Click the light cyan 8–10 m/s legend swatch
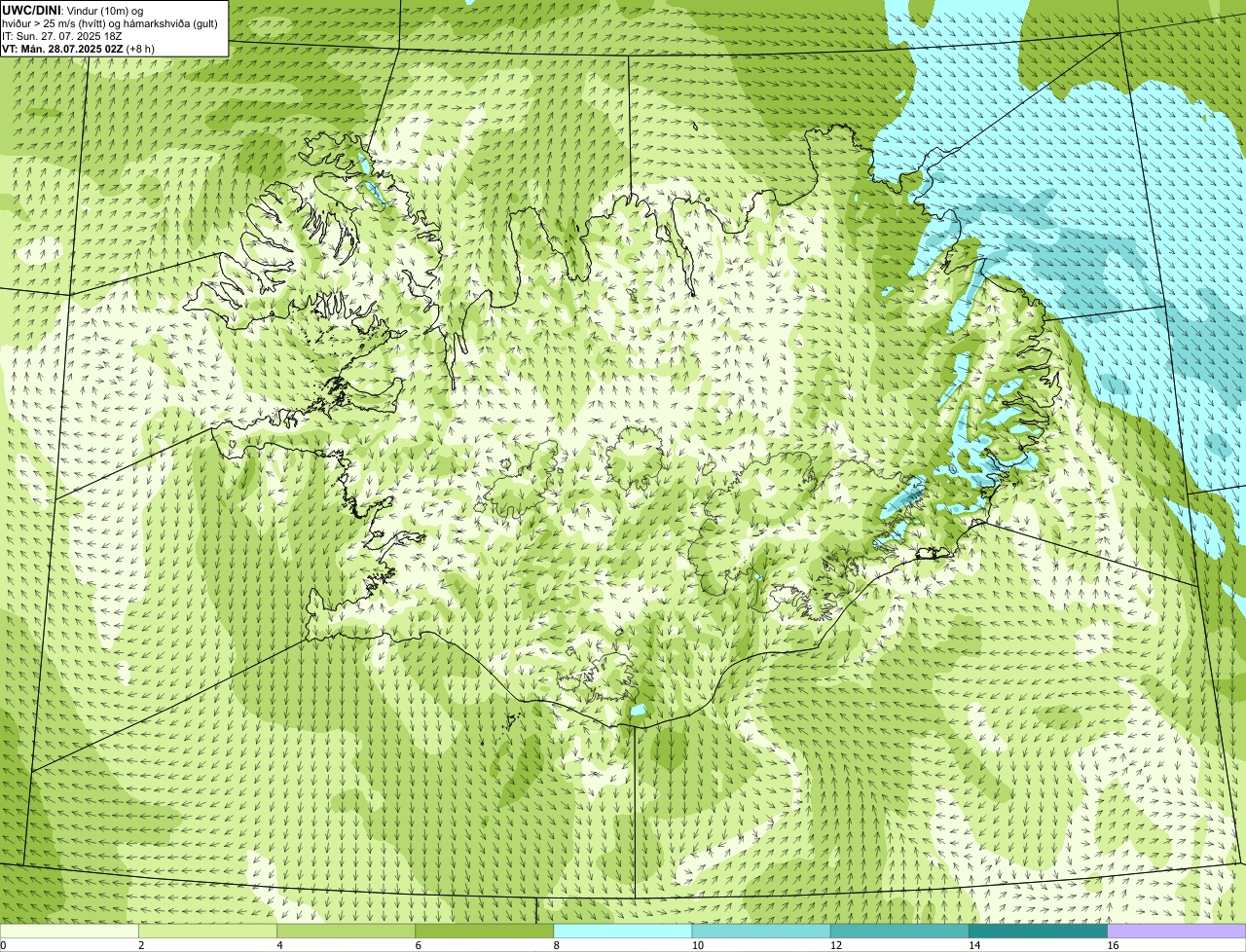The height and width of the screenshot is (952, 1246). tap(622, 931)
